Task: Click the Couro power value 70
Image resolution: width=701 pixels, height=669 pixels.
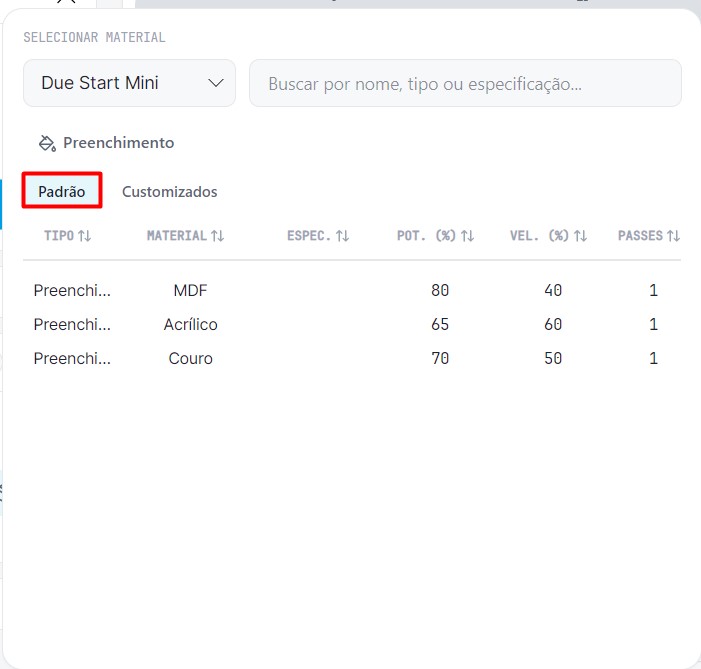Action: point(440,358)
